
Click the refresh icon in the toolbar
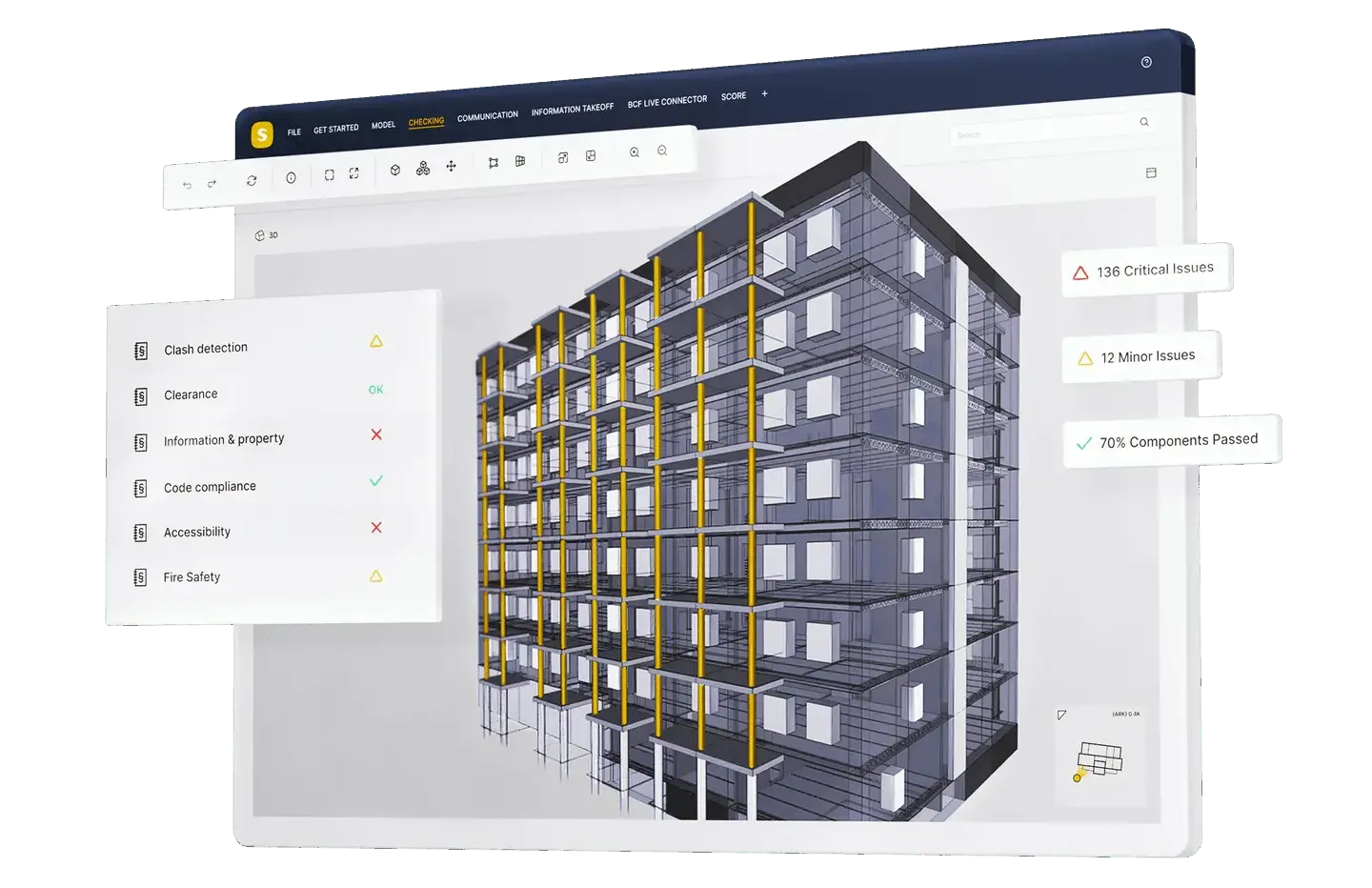point(252,180)
